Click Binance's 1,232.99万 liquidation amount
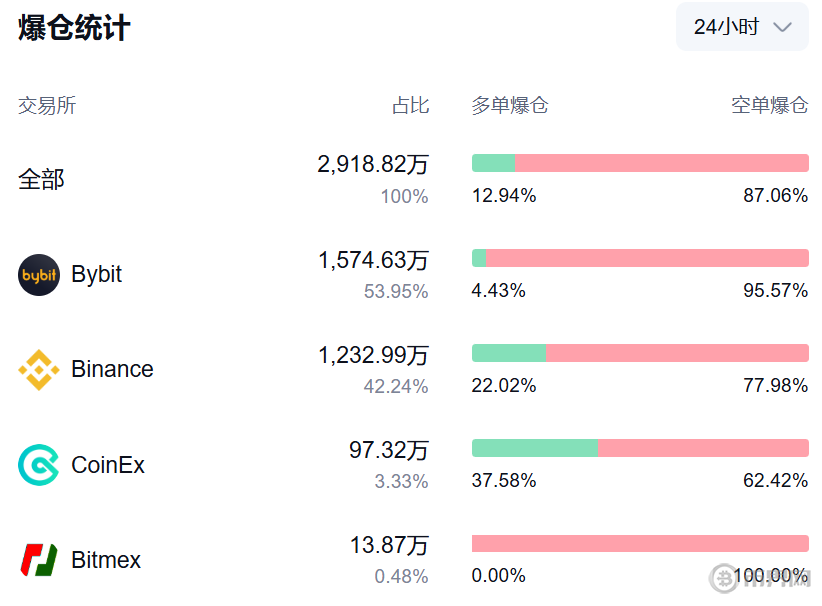The image size is (822, 606). point(373,355)
